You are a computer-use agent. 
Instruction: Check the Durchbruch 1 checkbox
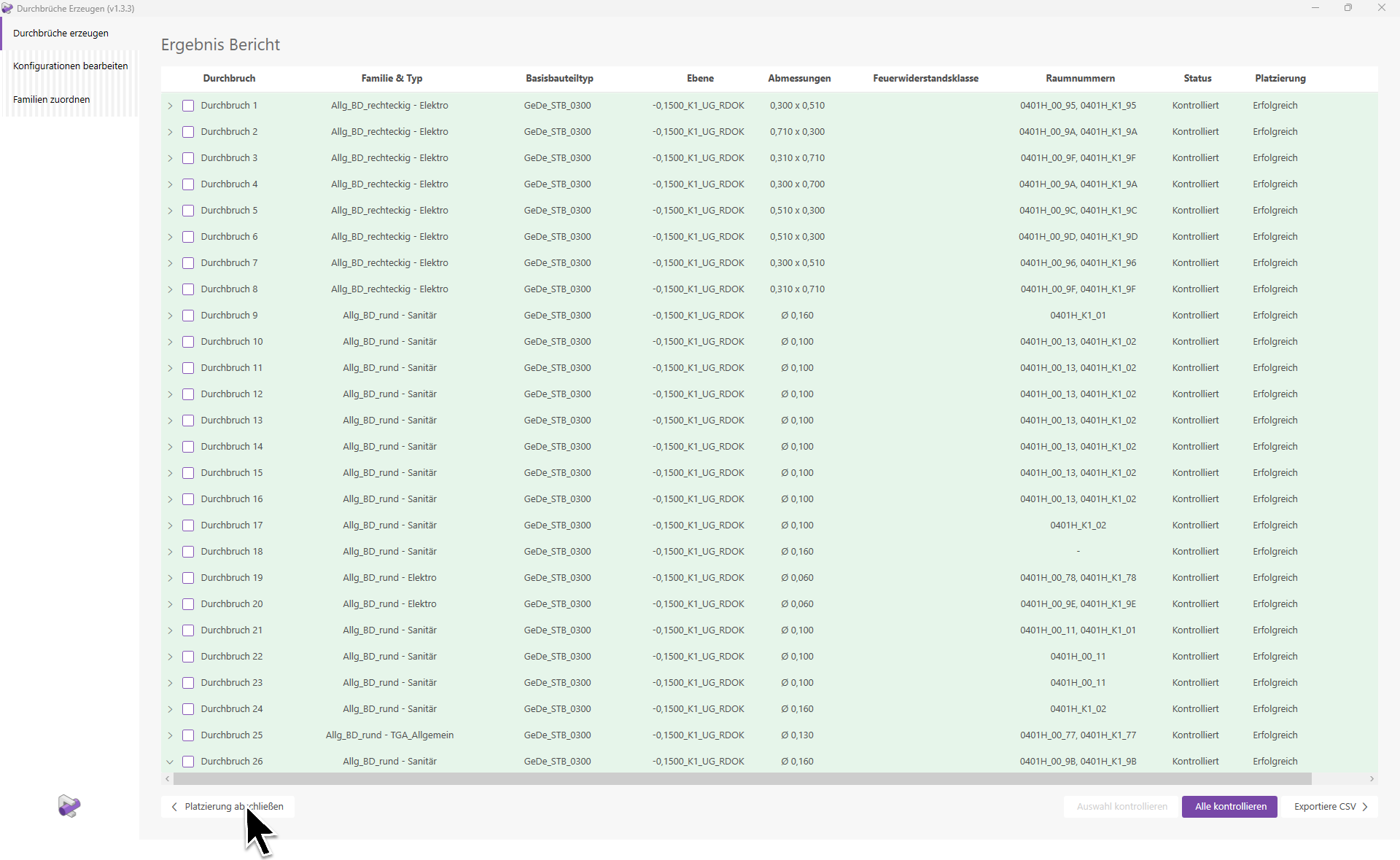click(x=188, y=106)
